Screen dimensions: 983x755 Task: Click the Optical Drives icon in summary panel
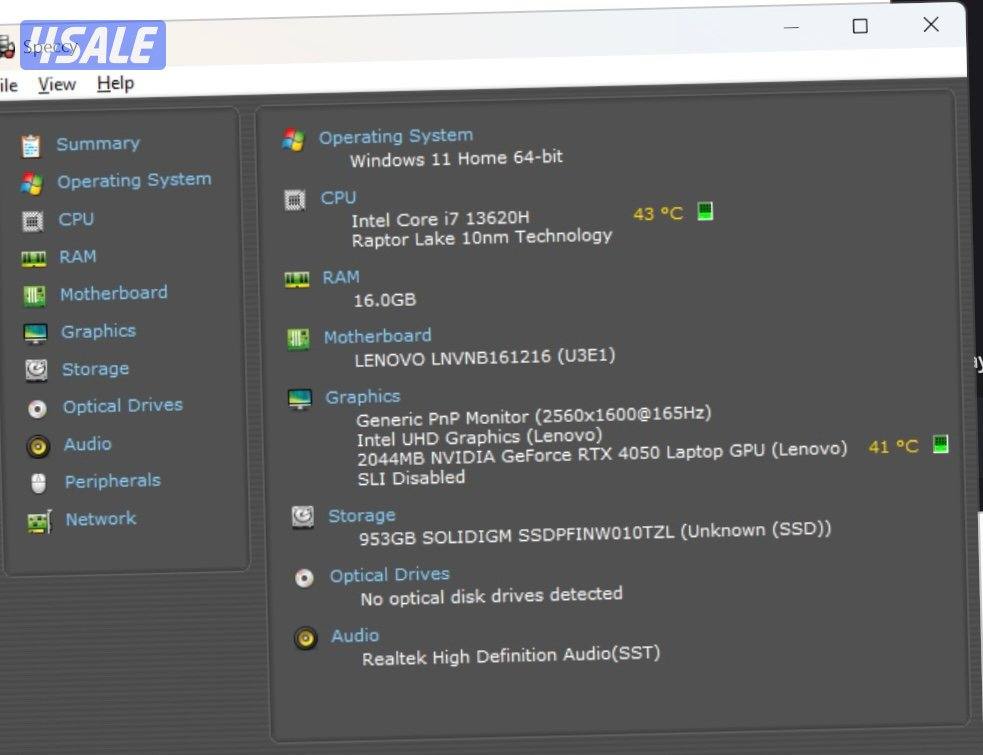click(304, 578)
